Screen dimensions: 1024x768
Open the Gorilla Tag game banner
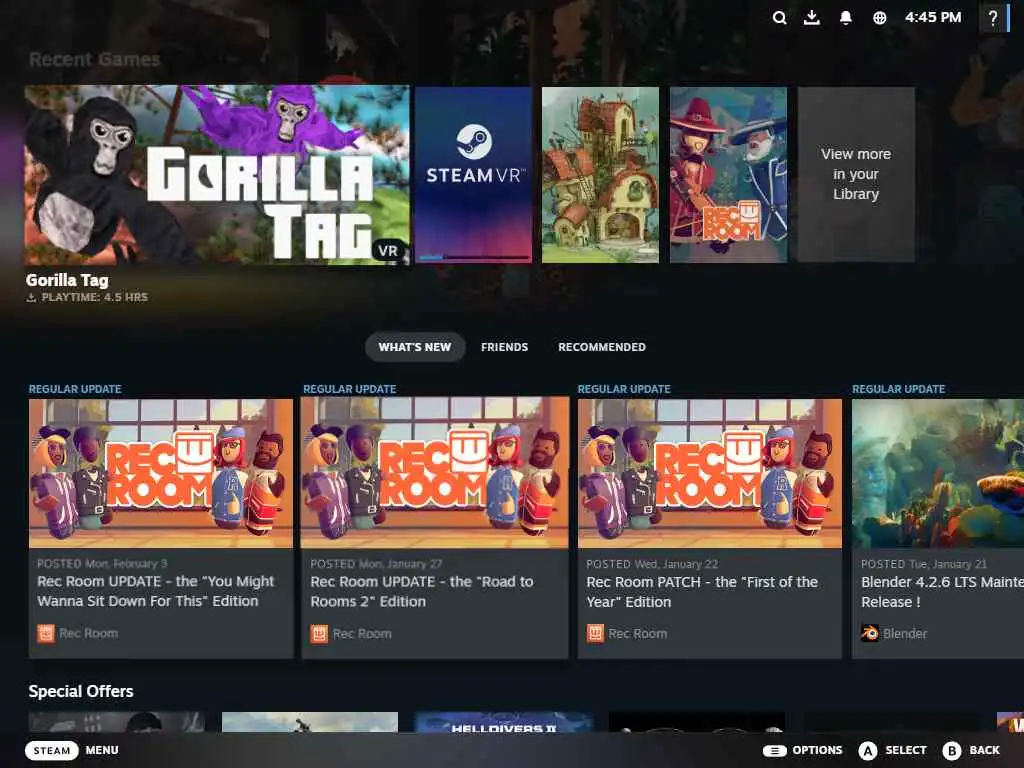pyautogui.click(x=217, y=174)
